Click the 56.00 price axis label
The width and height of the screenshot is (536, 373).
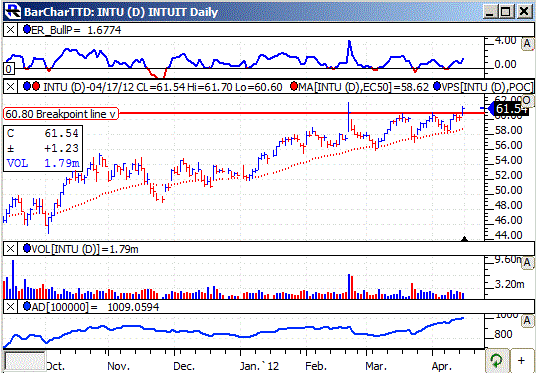(x=508, y=146)
